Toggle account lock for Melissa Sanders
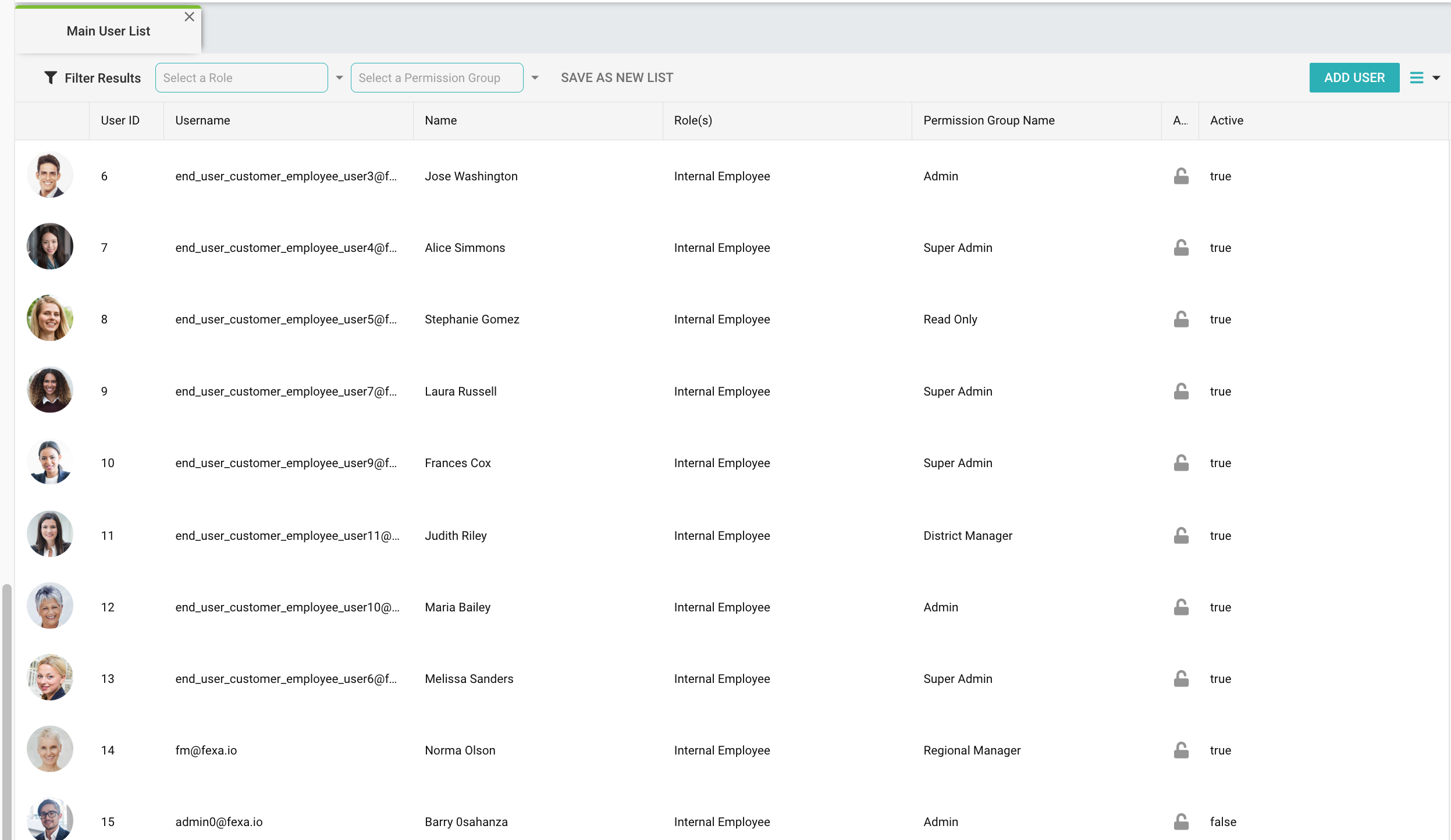 click(1181, 678)
